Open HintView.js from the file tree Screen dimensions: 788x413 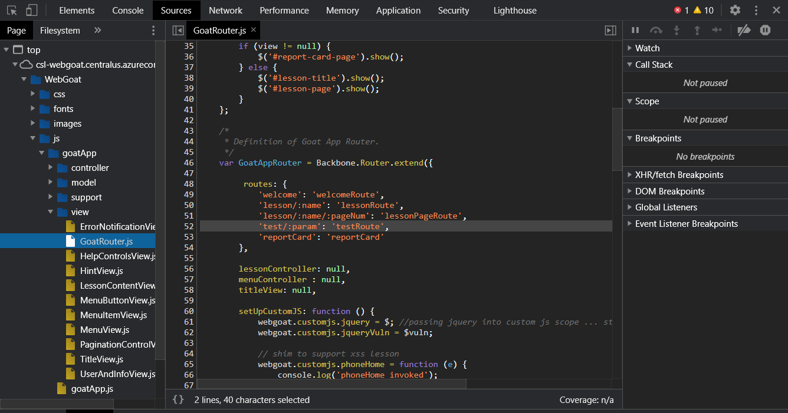point(101,271)
